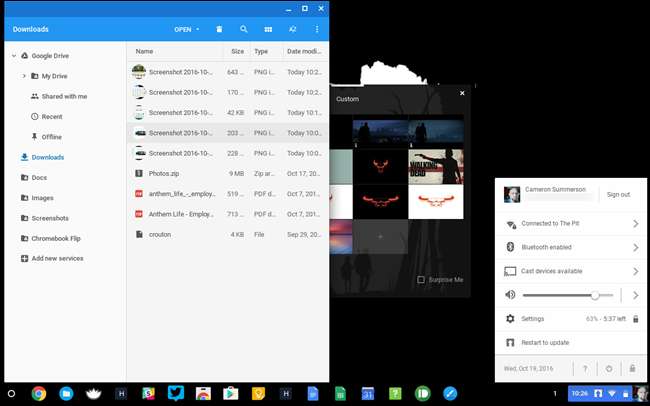Open the launcher circle button
This screenshot has height=406, width=650.
(11, 394)
